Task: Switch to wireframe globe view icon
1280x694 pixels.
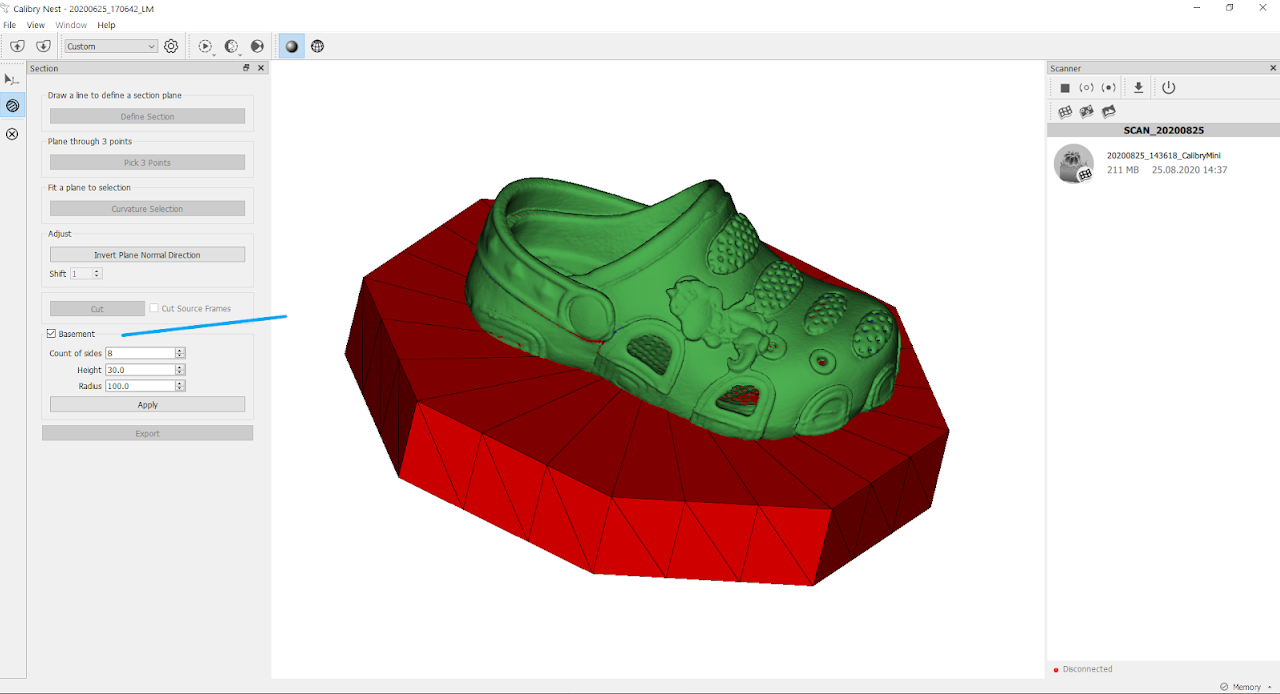Action: (x=317, y=46)
